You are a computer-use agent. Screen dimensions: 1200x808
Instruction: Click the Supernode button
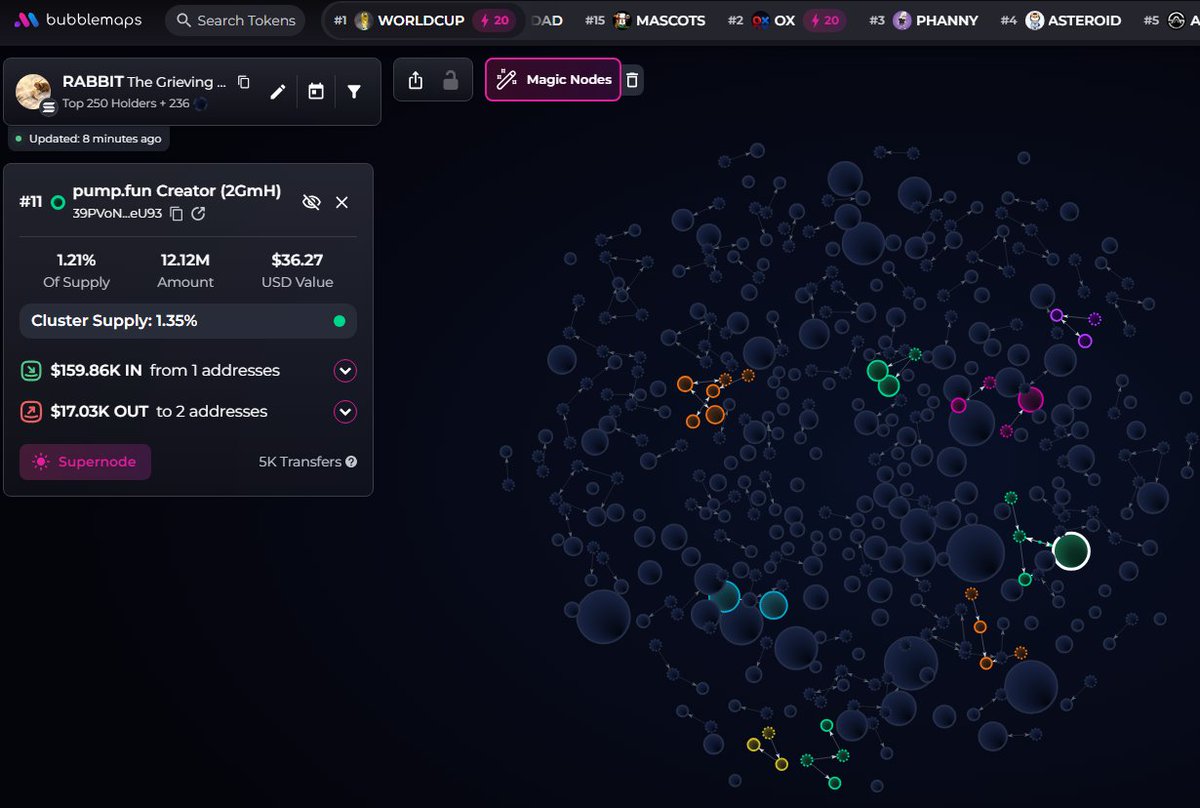(x=85, y=462)
